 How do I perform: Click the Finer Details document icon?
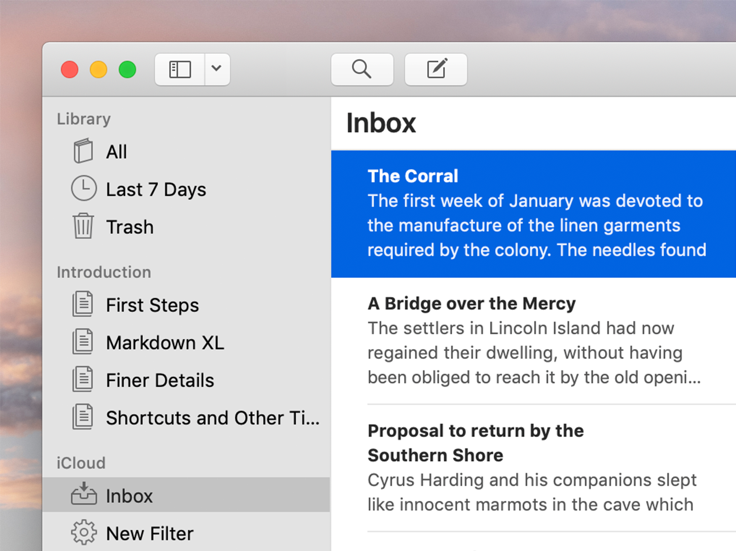[x=83, y=379]
